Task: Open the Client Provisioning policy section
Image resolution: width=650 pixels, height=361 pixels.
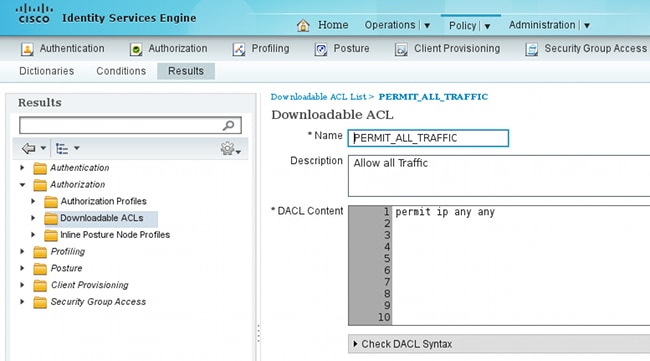Action: (x=457, y=48)
